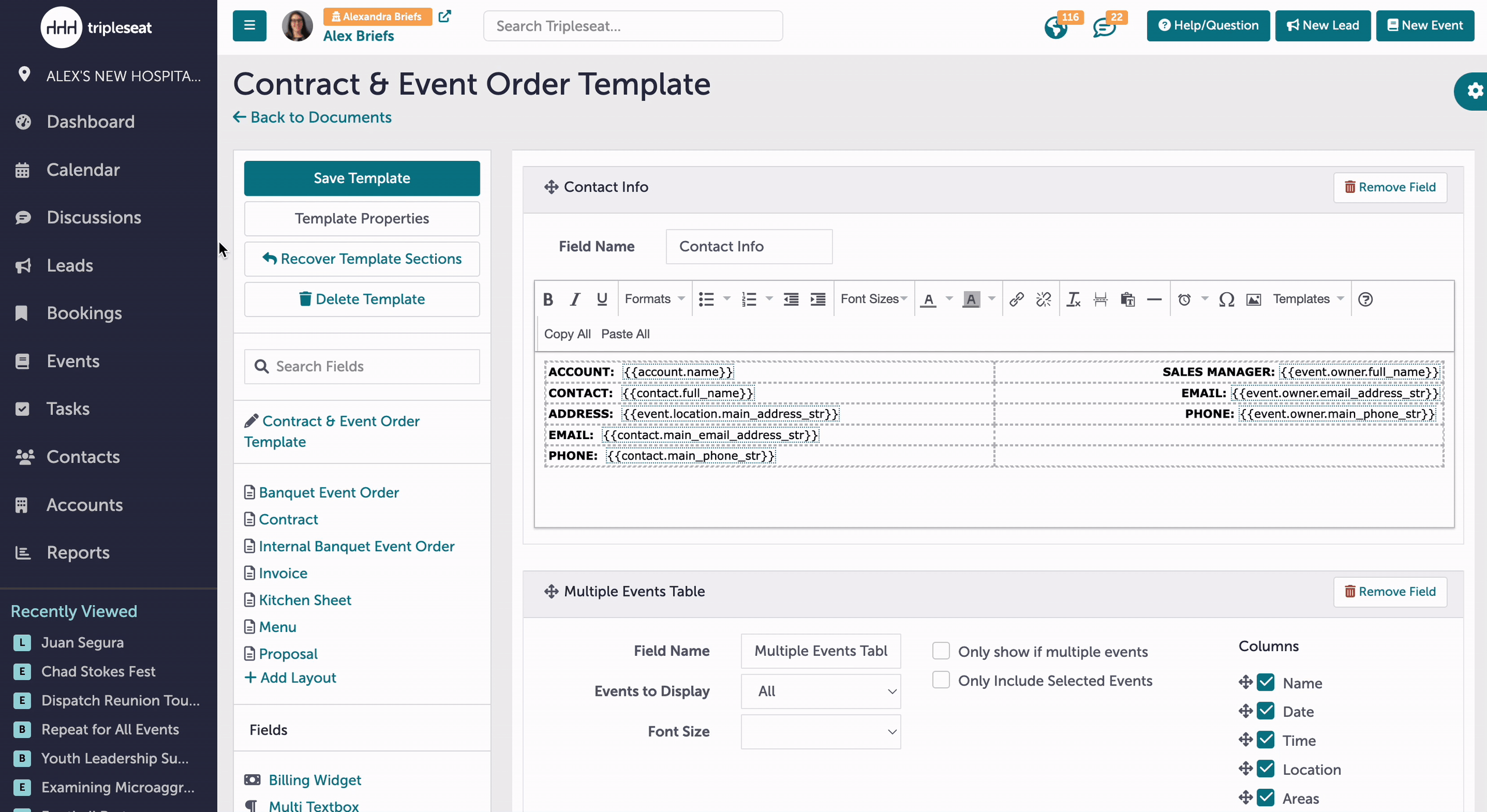1487x812 pixels.
Task: Open editor help question icon
Action: coord(1366,299)
